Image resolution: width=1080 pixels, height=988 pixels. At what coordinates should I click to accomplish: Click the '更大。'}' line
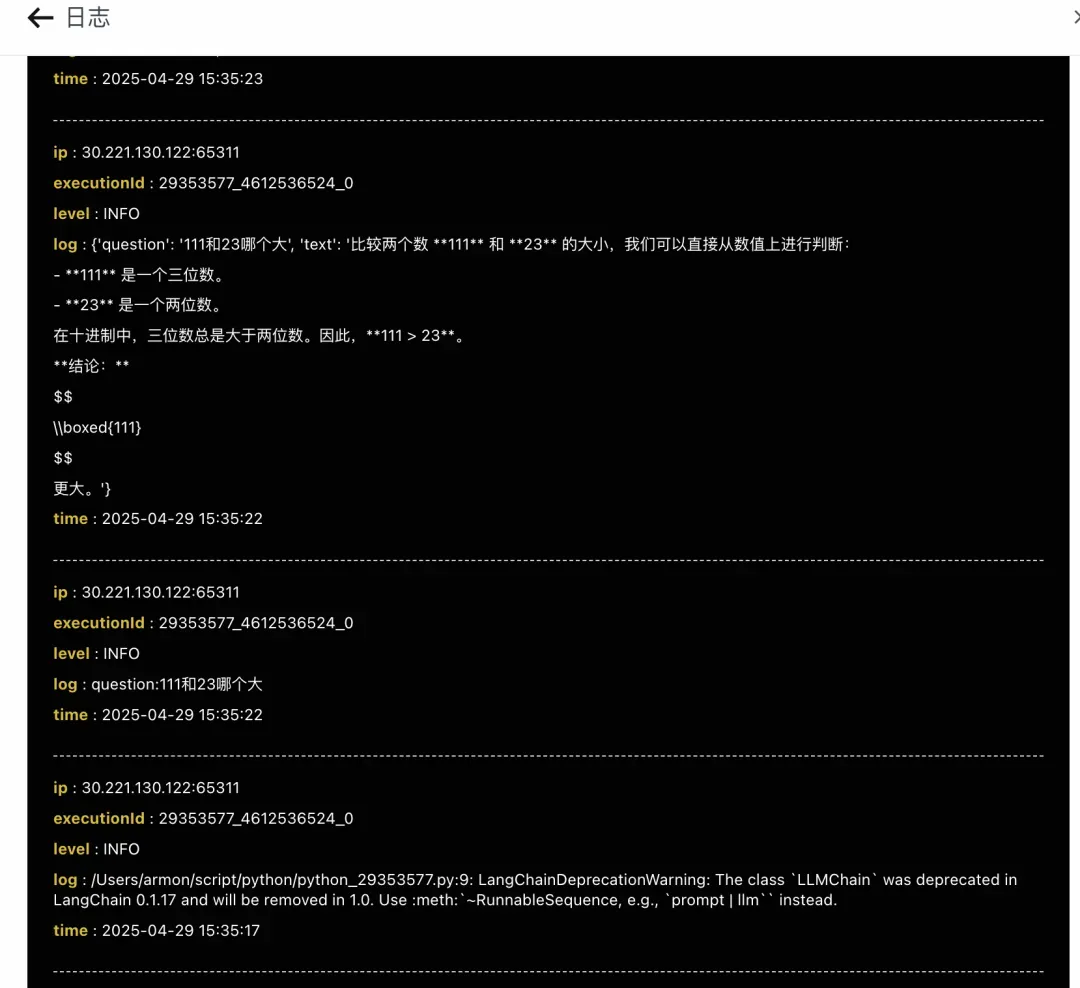pos(82,488)
